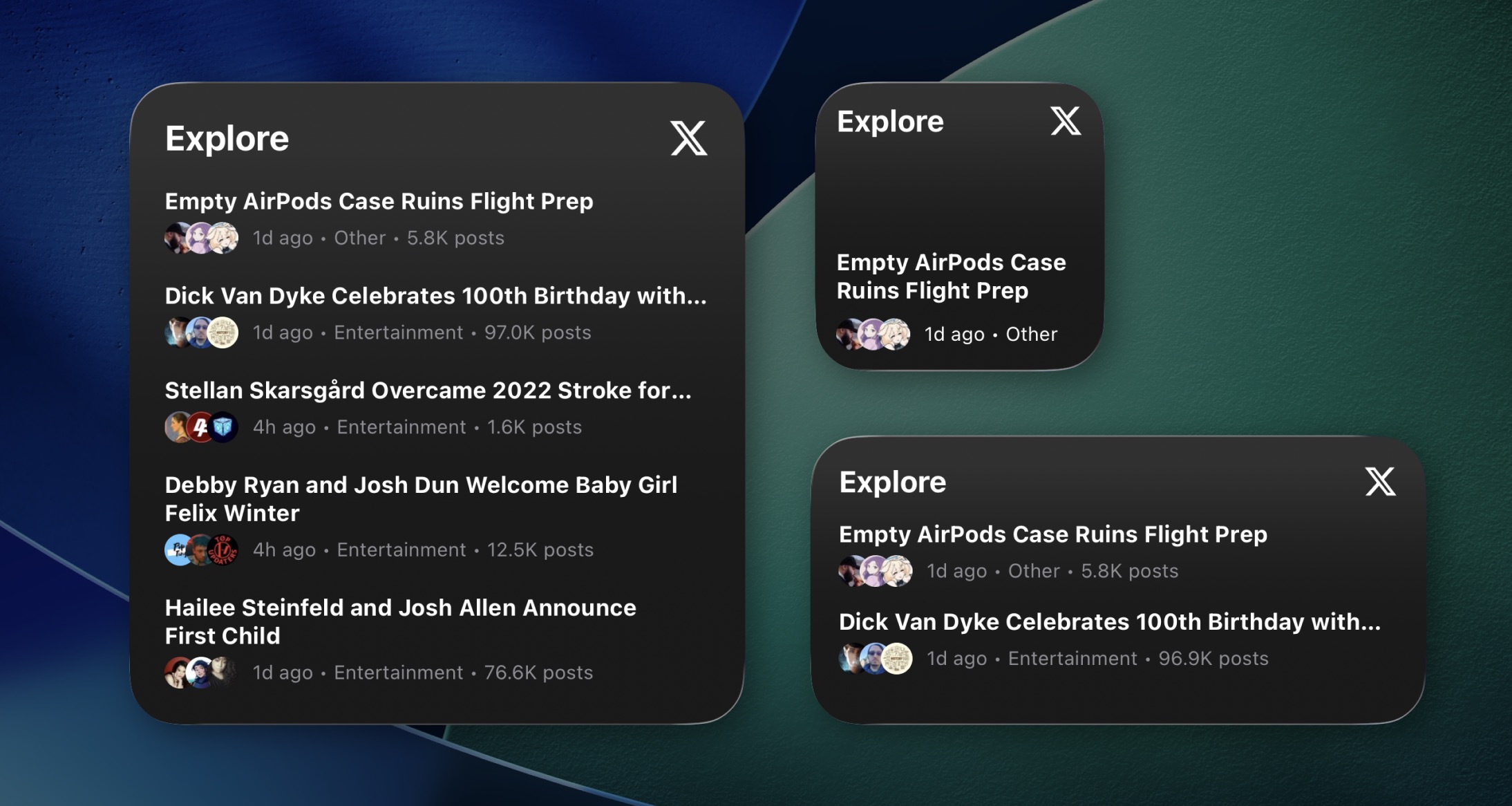Open the Dick Van Dyke 100th Birthday story
The image size is (1512, 806).
point(435,296)
